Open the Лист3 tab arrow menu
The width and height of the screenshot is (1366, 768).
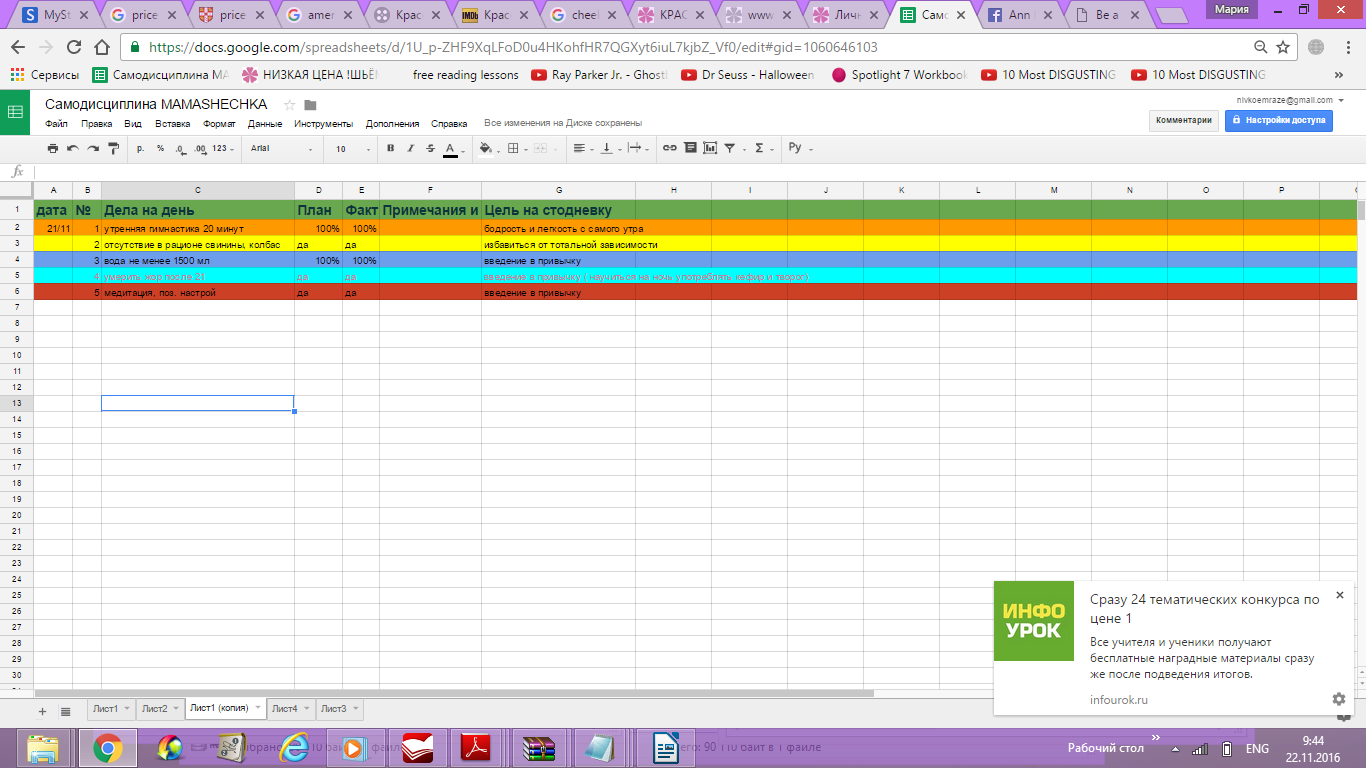coord(356,709)
